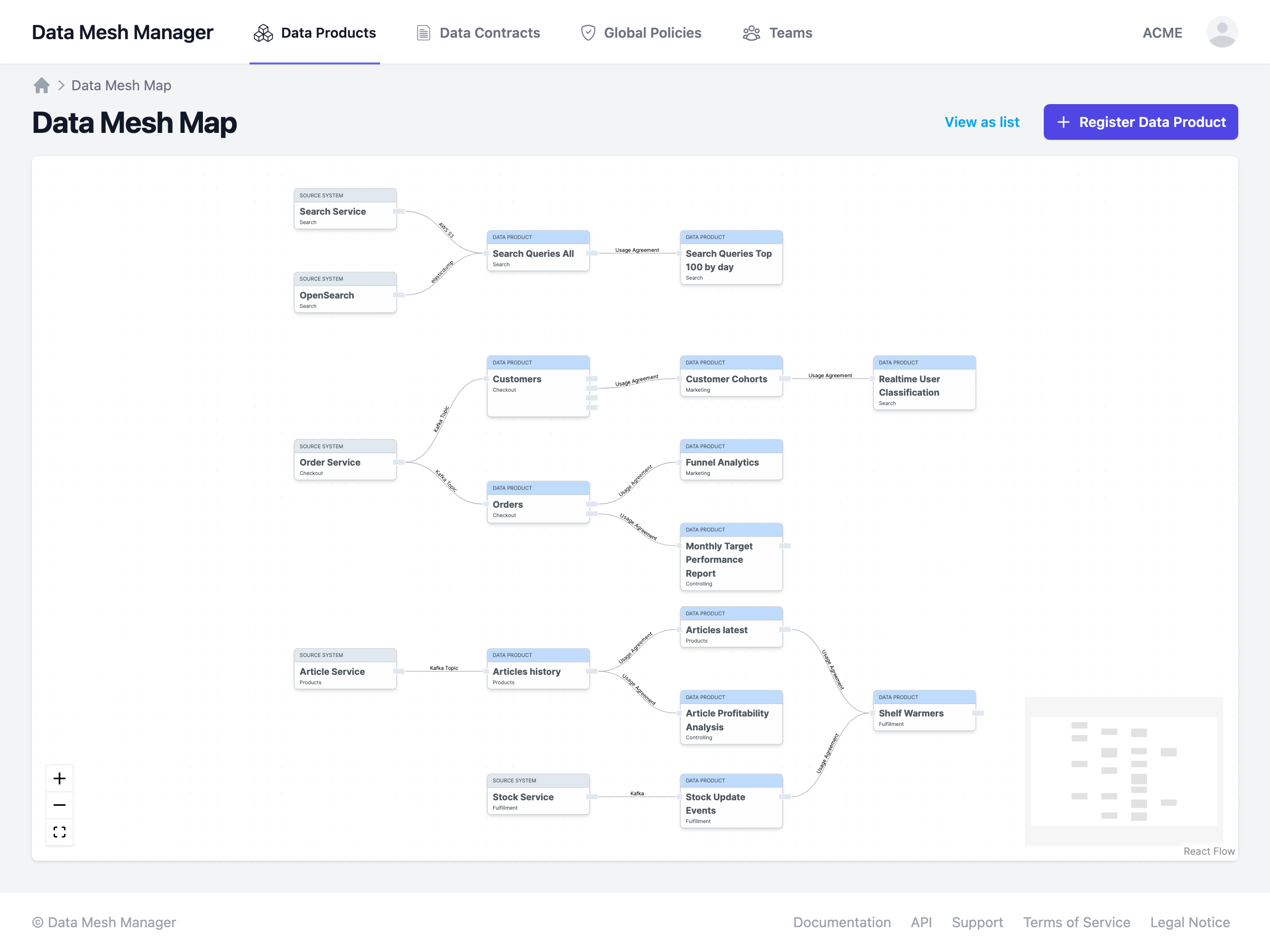
Task: Select the Data Contracts document icon
Action: [423, 33]
